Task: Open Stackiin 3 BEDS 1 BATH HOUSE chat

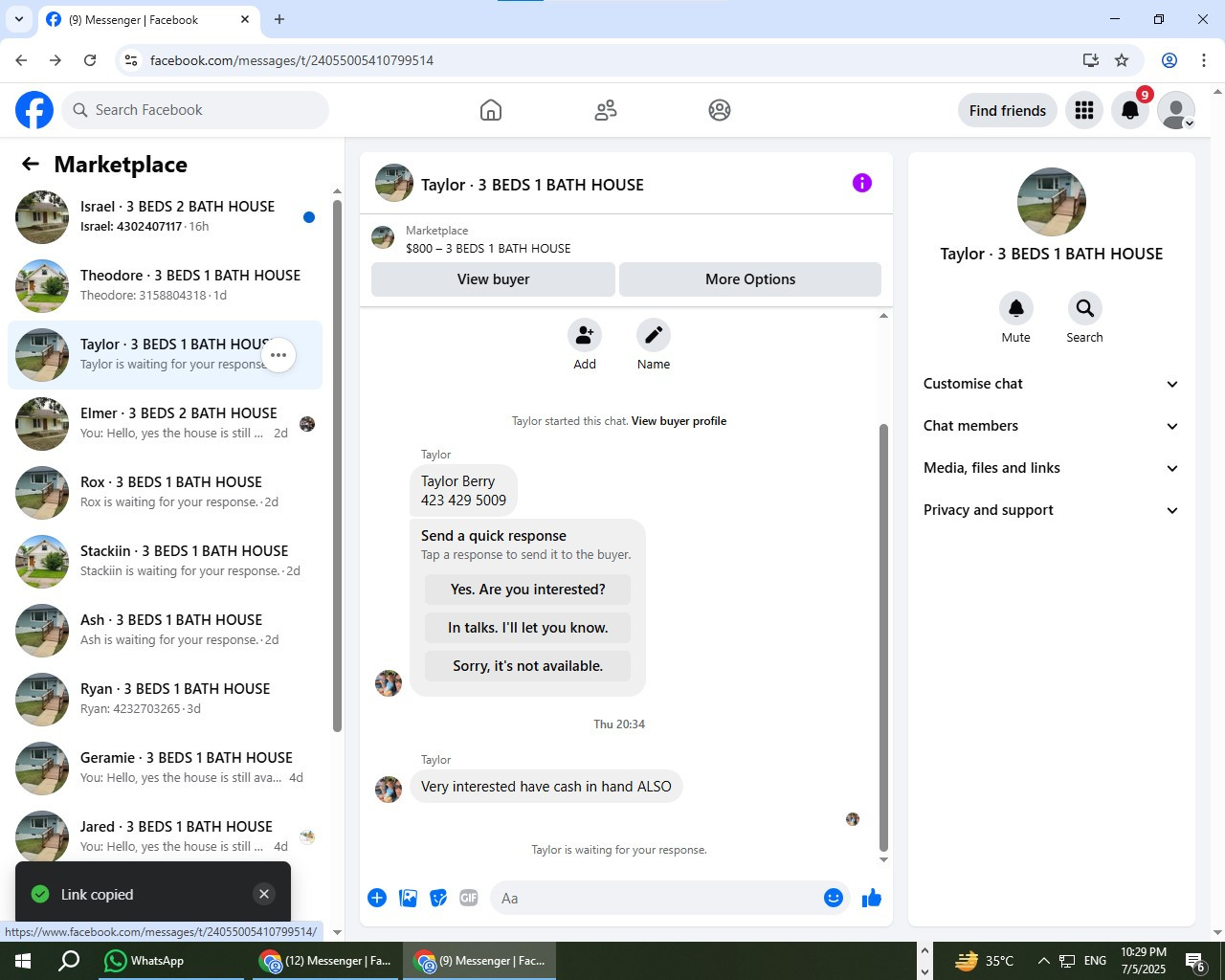Action: [165, 562]
